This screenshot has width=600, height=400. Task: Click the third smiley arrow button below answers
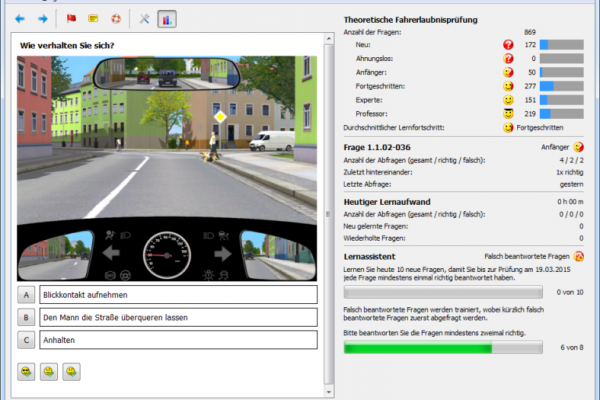[70, 371]
